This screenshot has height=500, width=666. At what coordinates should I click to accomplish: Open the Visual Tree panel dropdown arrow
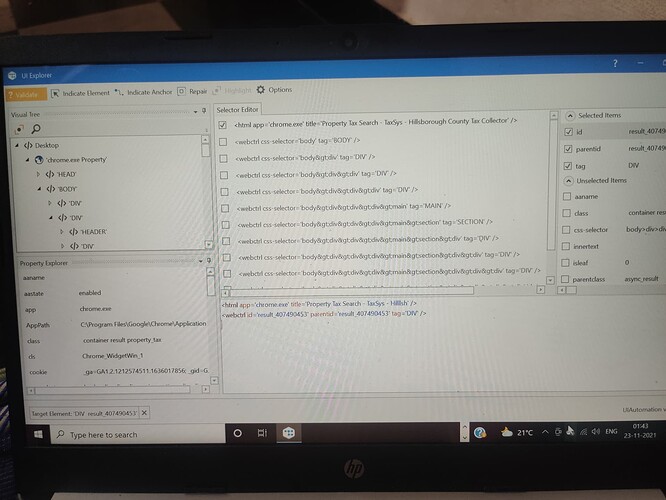click(x=195, y=111)
